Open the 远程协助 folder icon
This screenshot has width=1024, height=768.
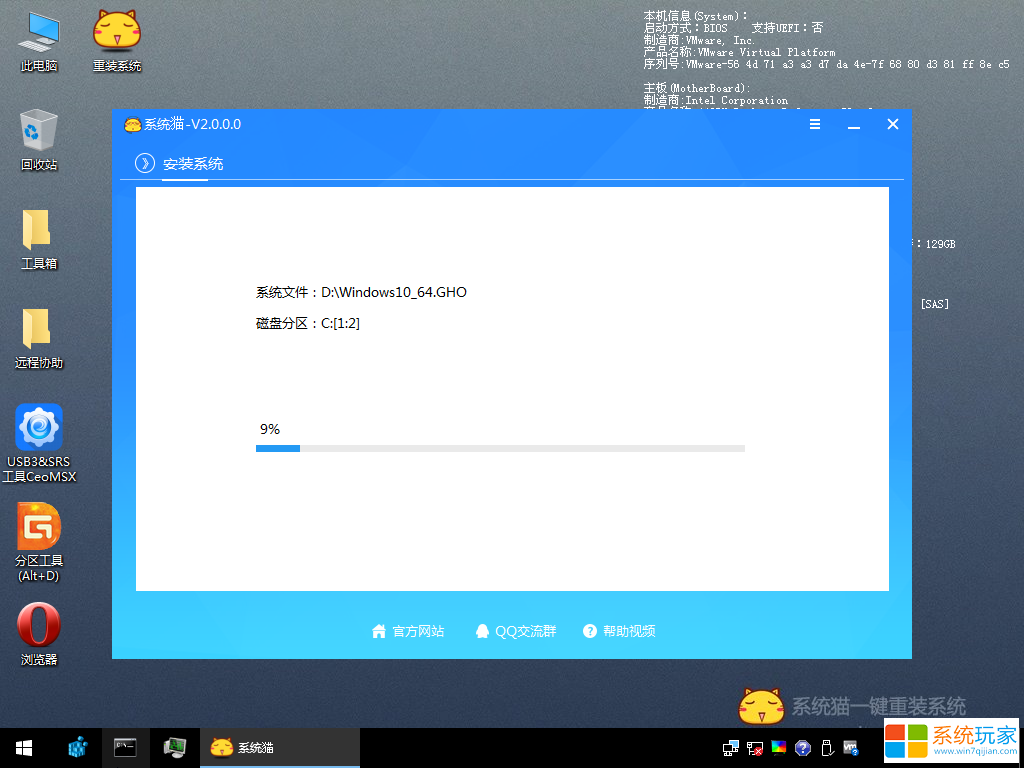[39, 338]
